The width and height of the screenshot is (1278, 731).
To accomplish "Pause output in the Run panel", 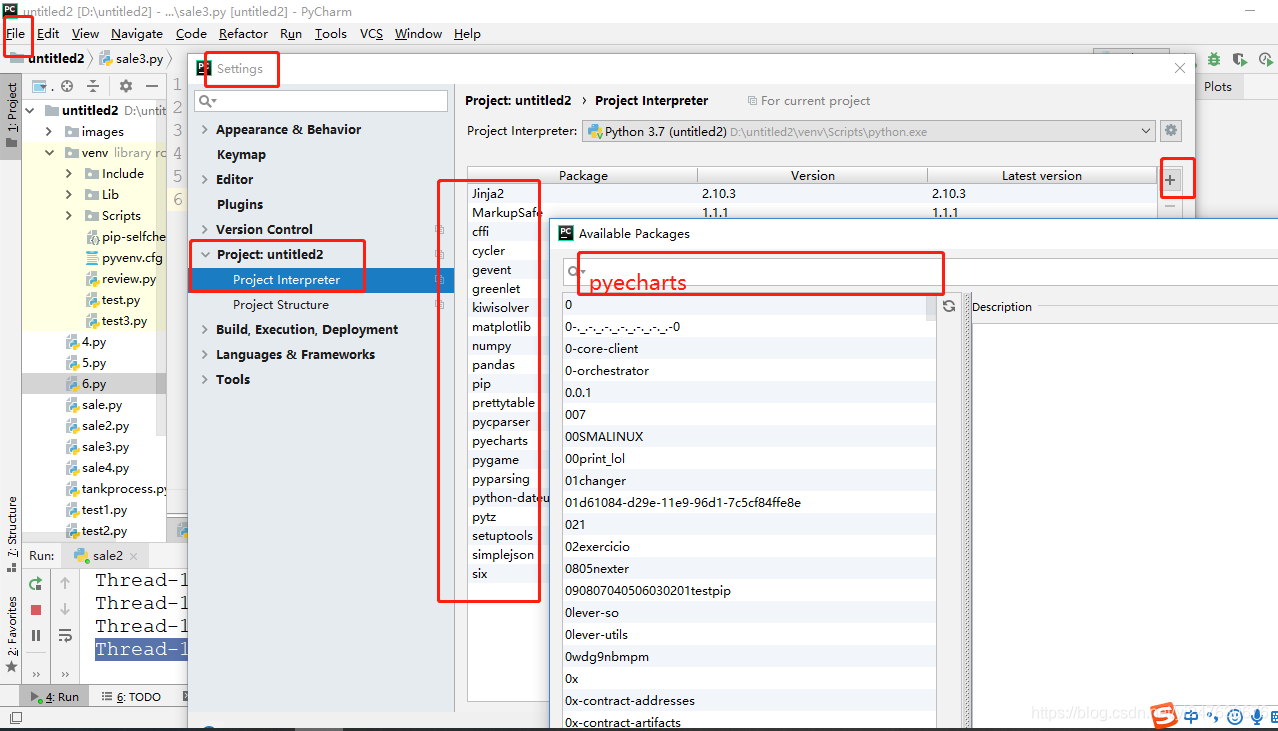I will (x=36, y=635).
